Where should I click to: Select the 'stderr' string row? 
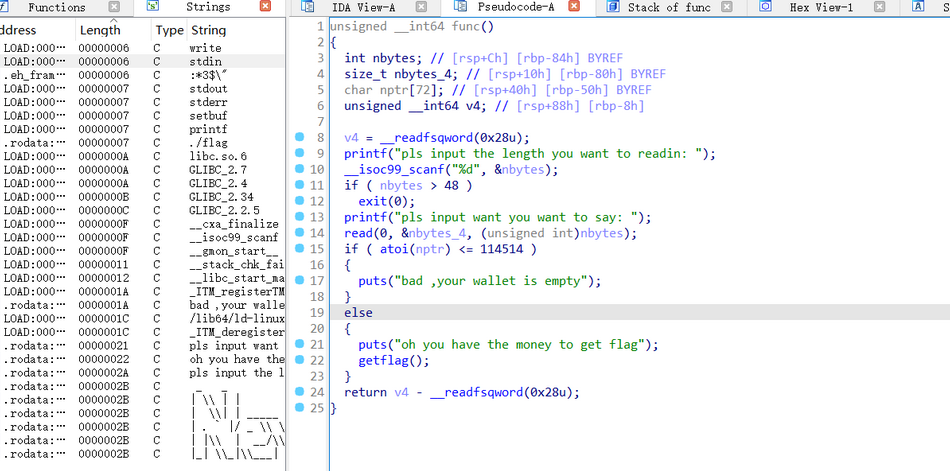click(142, 102)
